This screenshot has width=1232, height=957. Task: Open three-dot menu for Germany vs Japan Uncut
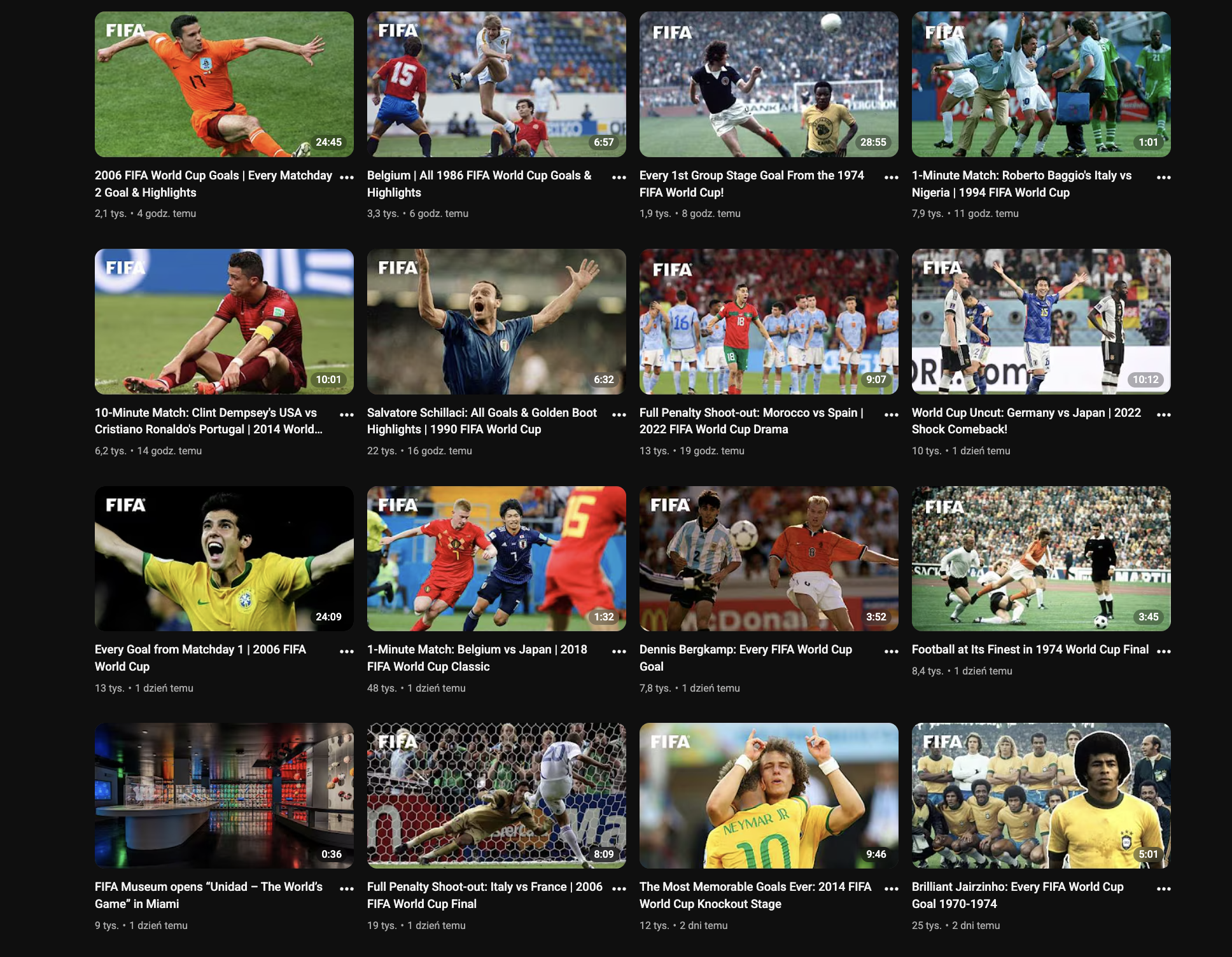pos(1163,415)
